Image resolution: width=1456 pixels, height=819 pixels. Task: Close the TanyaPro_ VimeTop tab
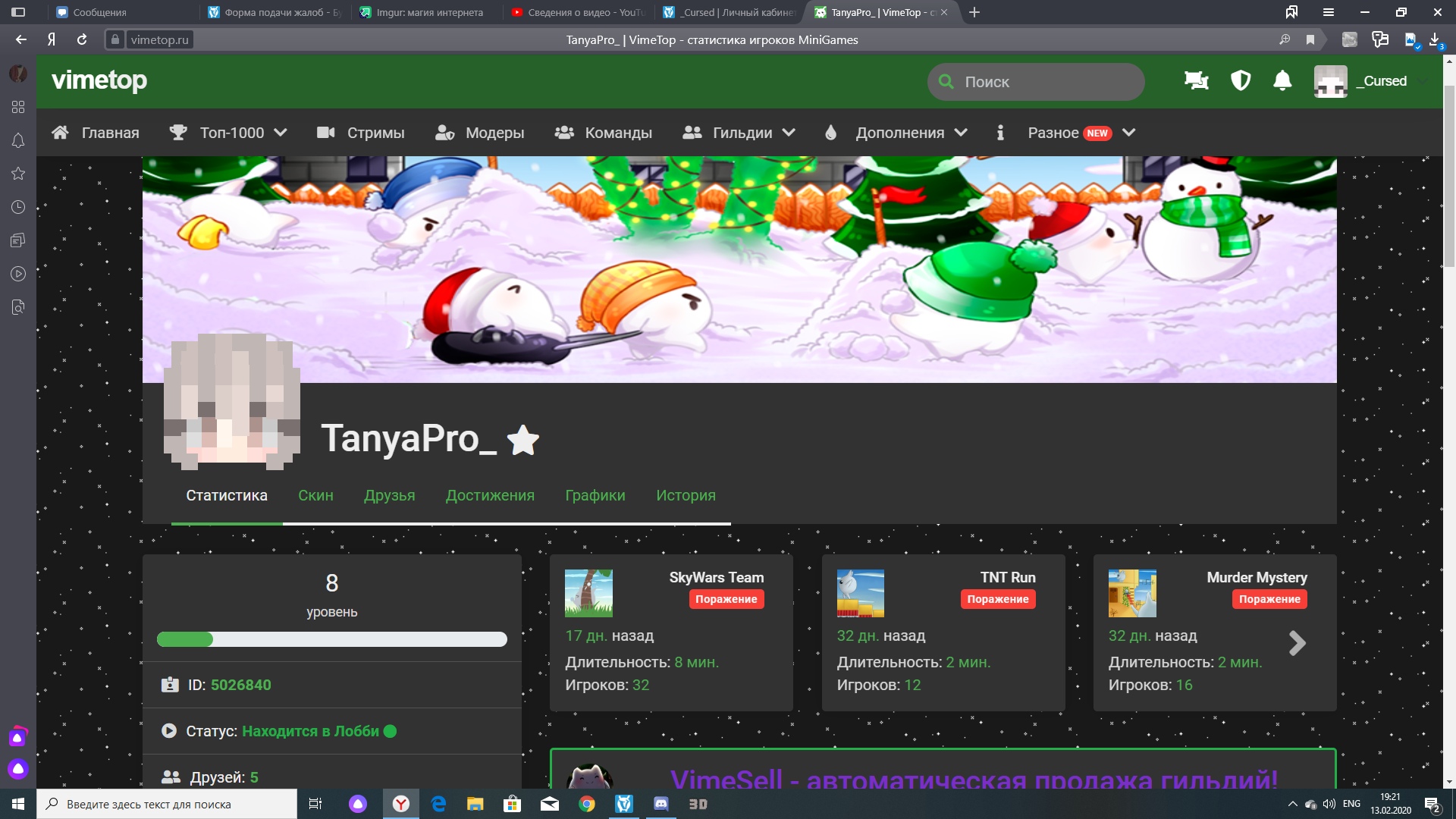point(944,12)
